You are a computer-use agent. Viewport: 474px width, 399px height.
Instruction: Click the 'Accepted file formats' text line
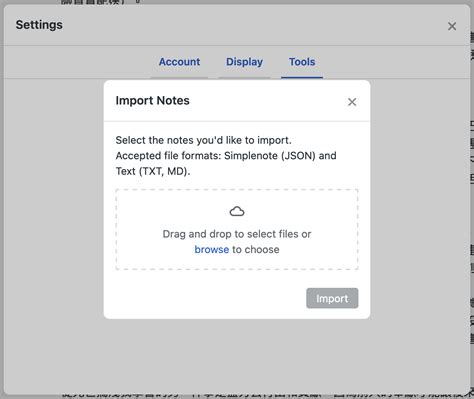pyautogui.click(x=226, y=156)
